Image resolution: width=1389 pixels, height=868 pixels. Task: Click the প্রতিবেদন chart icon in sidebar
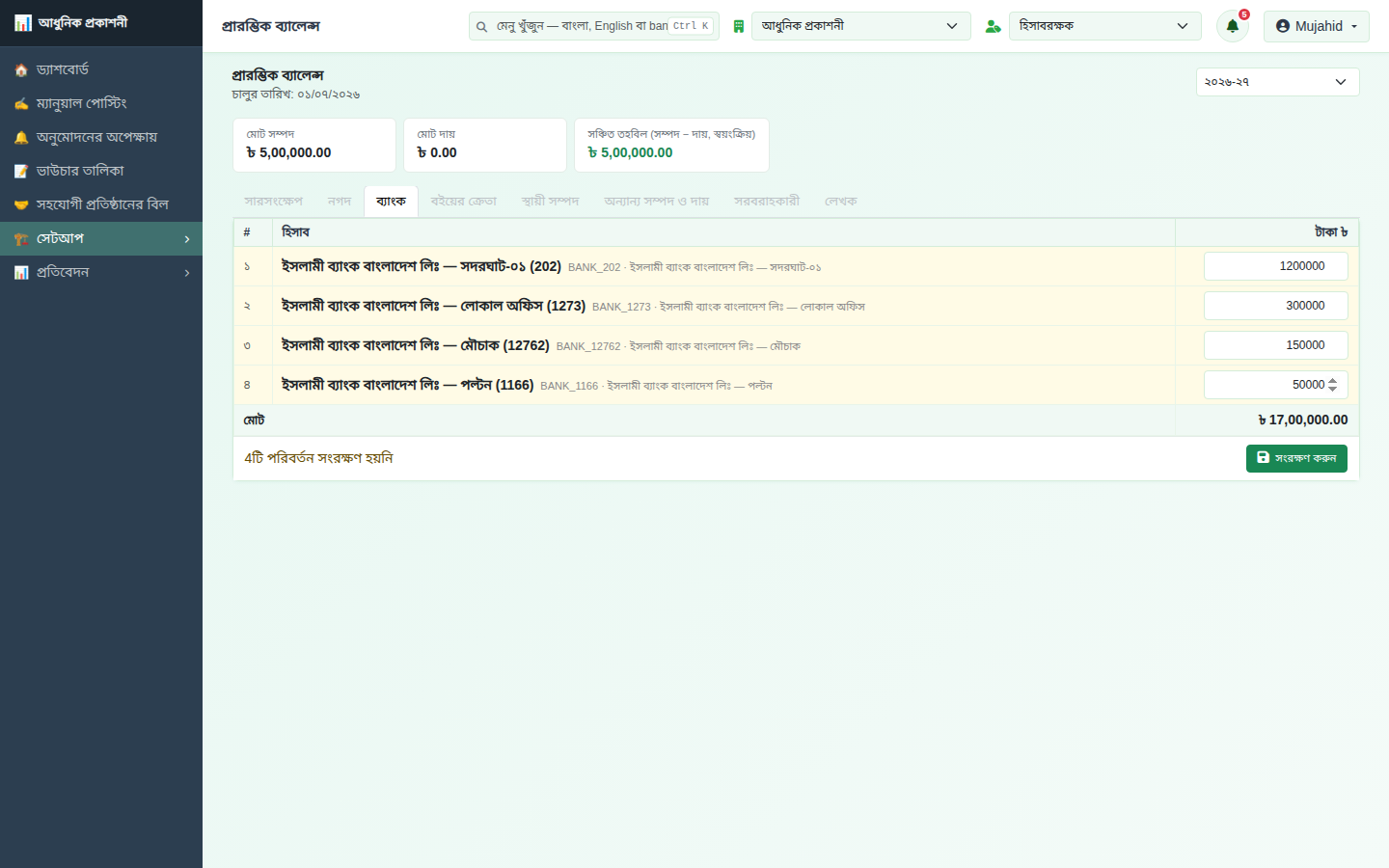pyautogui.click(x=21, y=273)
